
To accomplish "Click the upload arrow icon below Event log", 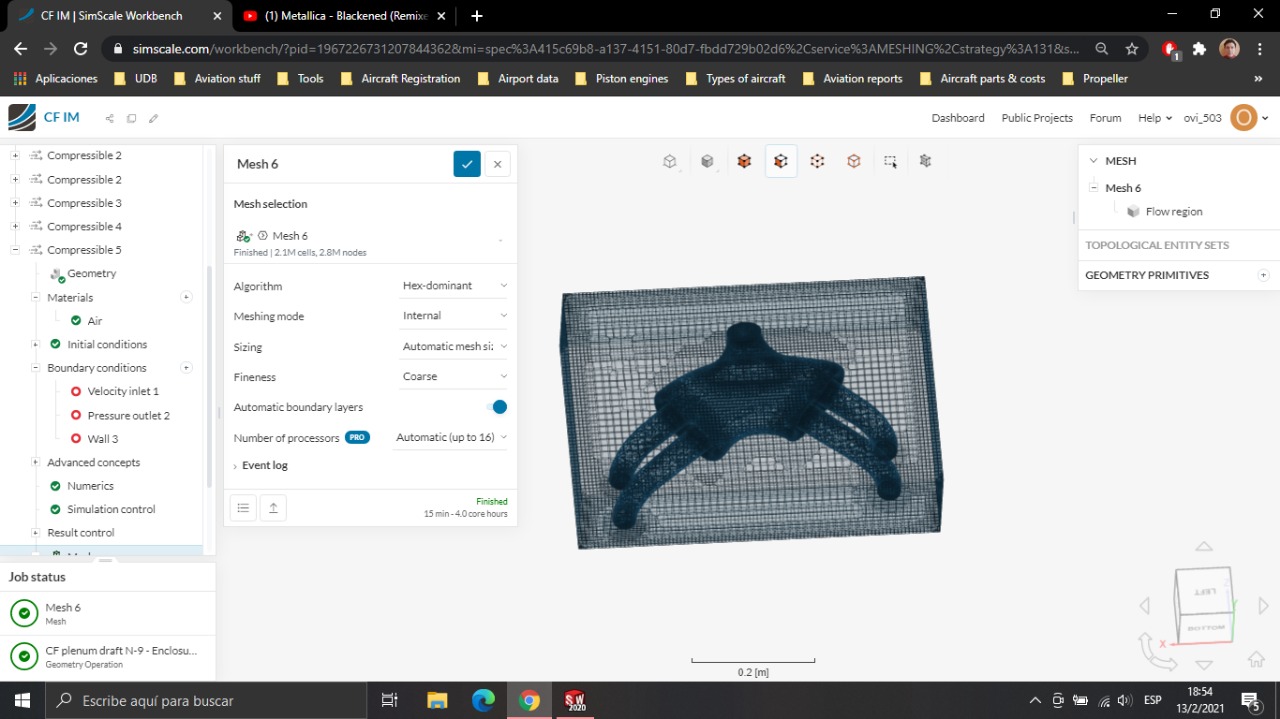I will coord(273,508).
